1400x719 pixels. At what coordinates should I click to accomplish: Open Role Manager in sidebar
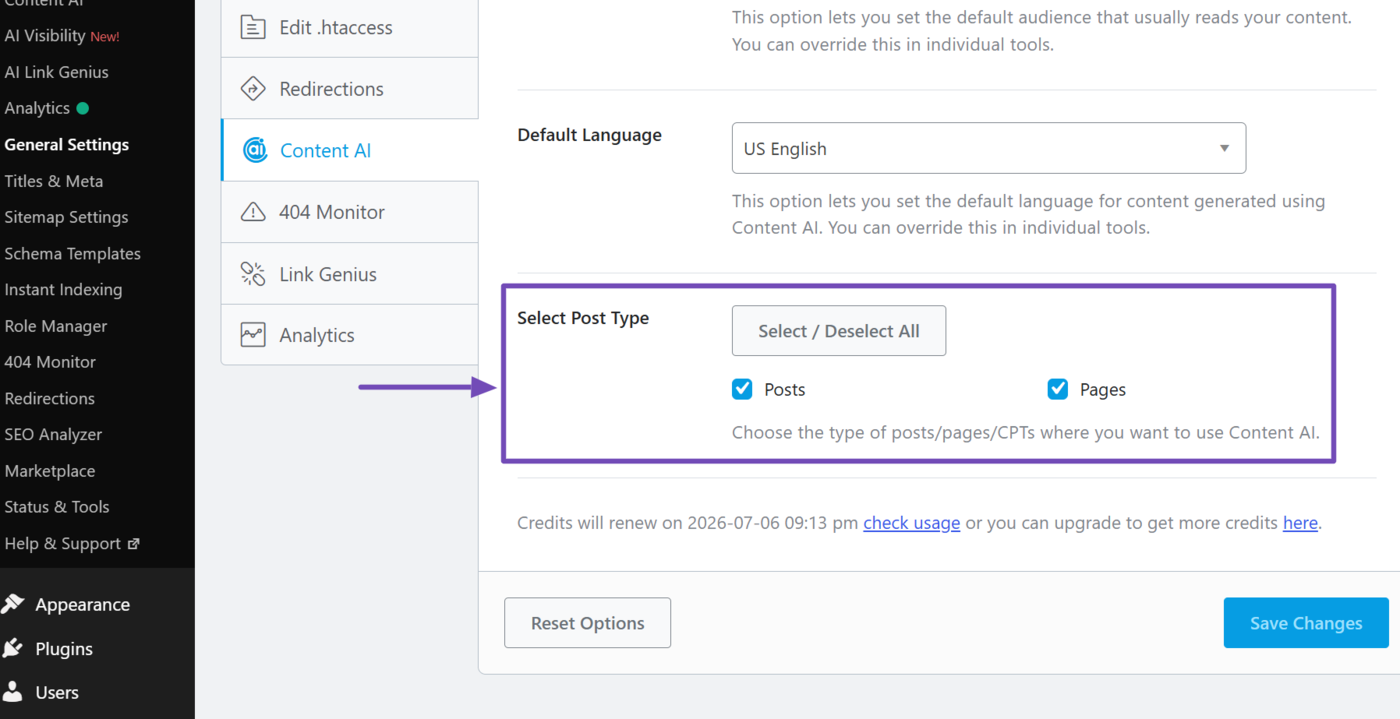click(x=56, y=326)
